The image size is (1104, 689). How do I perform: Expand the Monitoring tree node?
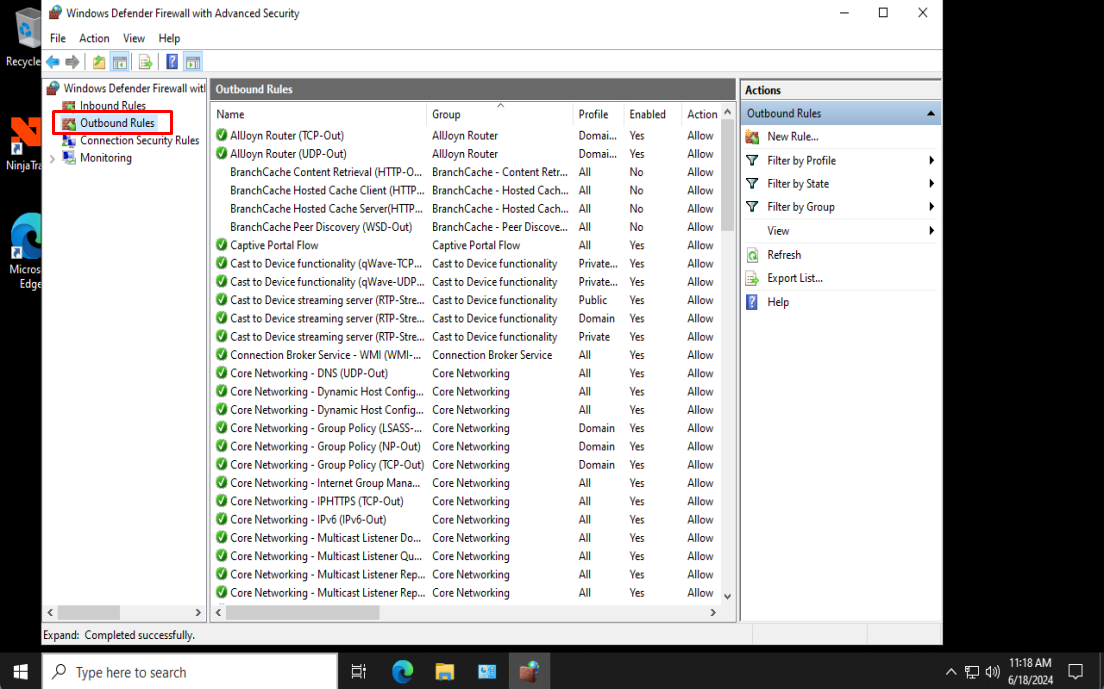coord(52,159)
